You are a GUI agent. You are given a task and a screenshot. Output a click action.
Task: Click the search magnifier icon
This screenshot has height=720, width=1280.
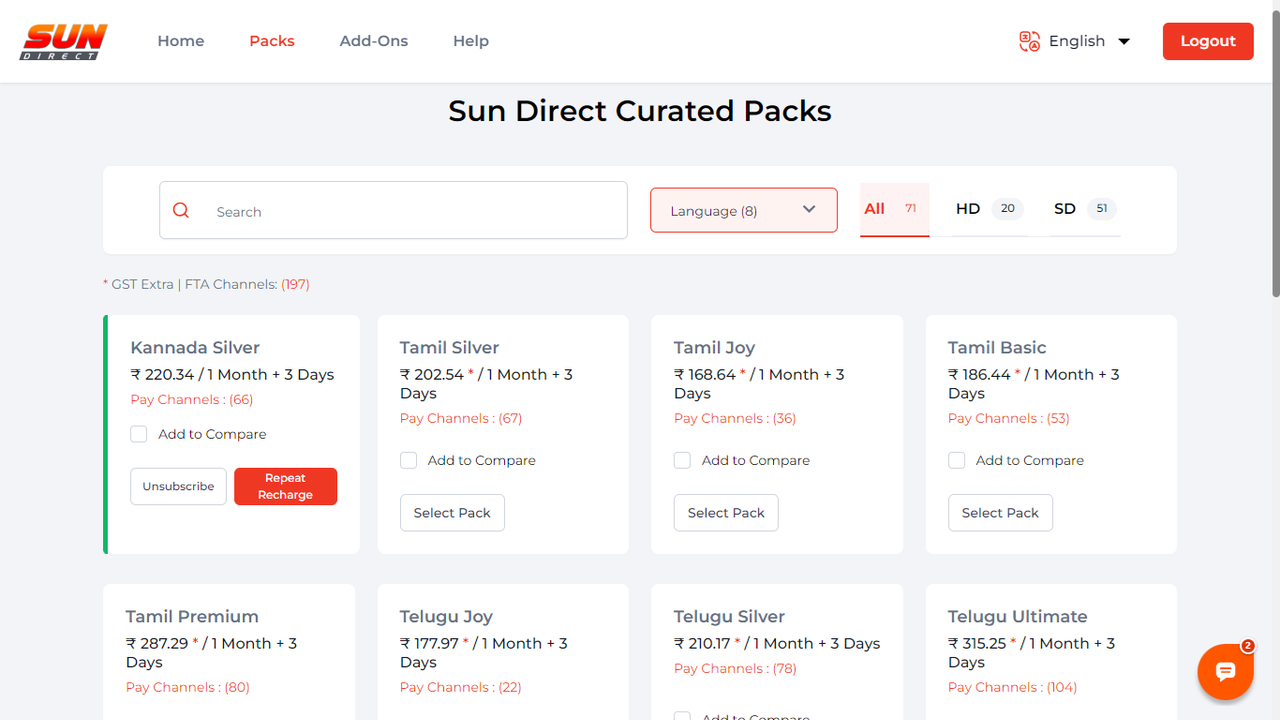(x=181, y=210)
